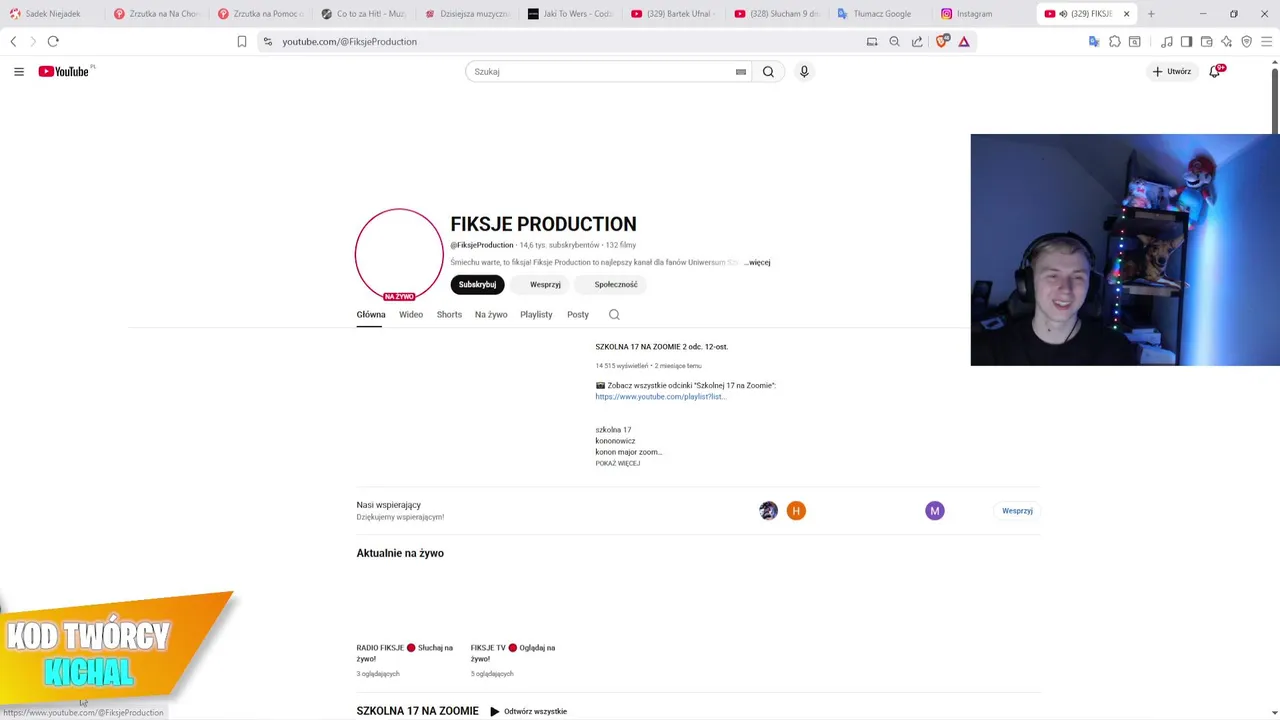Click the M supporter avatar
The image size is (1280, 720).
pyautogui.click(x=935, y=511)
